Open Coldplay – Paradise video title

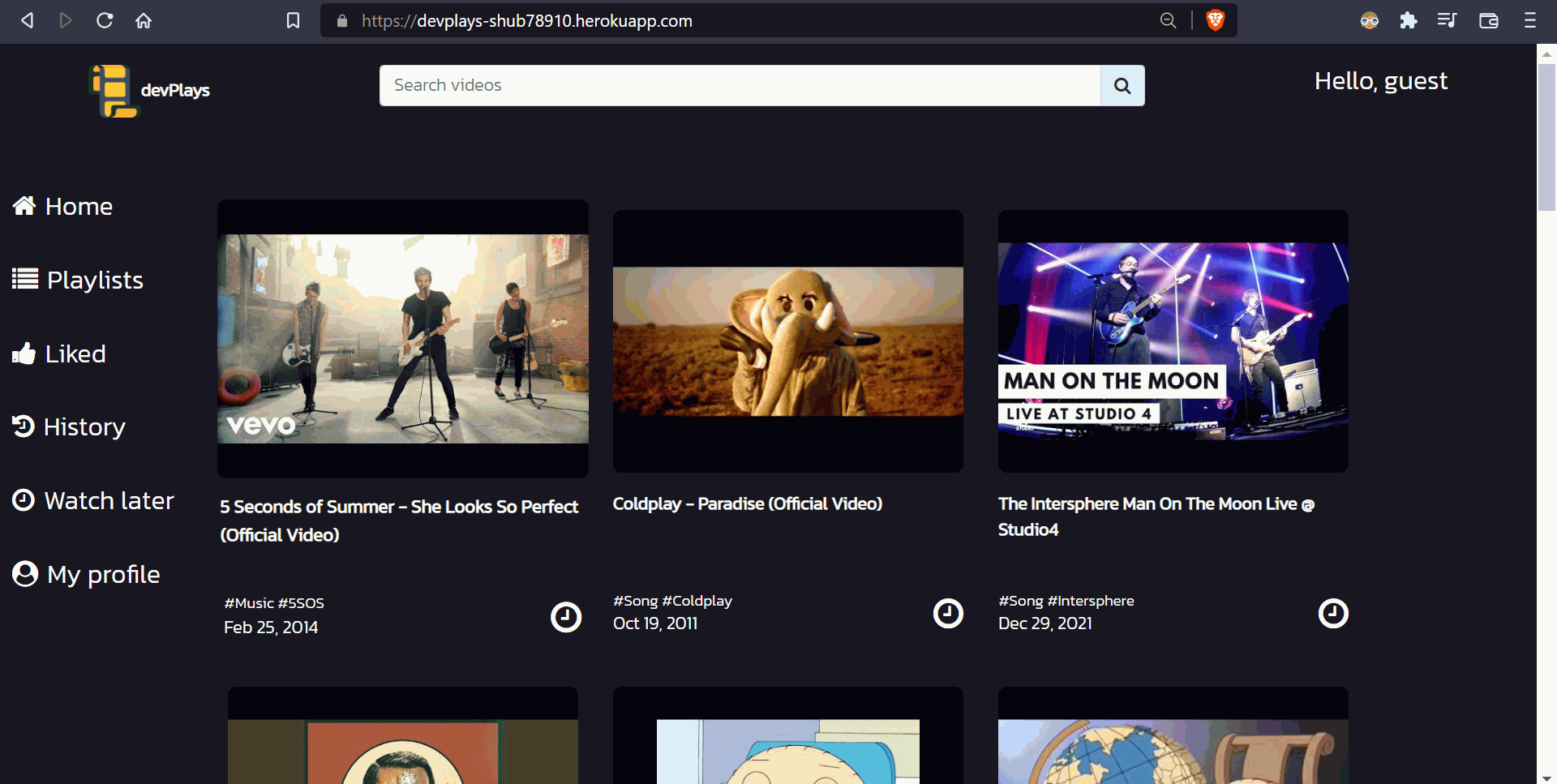coord(747,503)
